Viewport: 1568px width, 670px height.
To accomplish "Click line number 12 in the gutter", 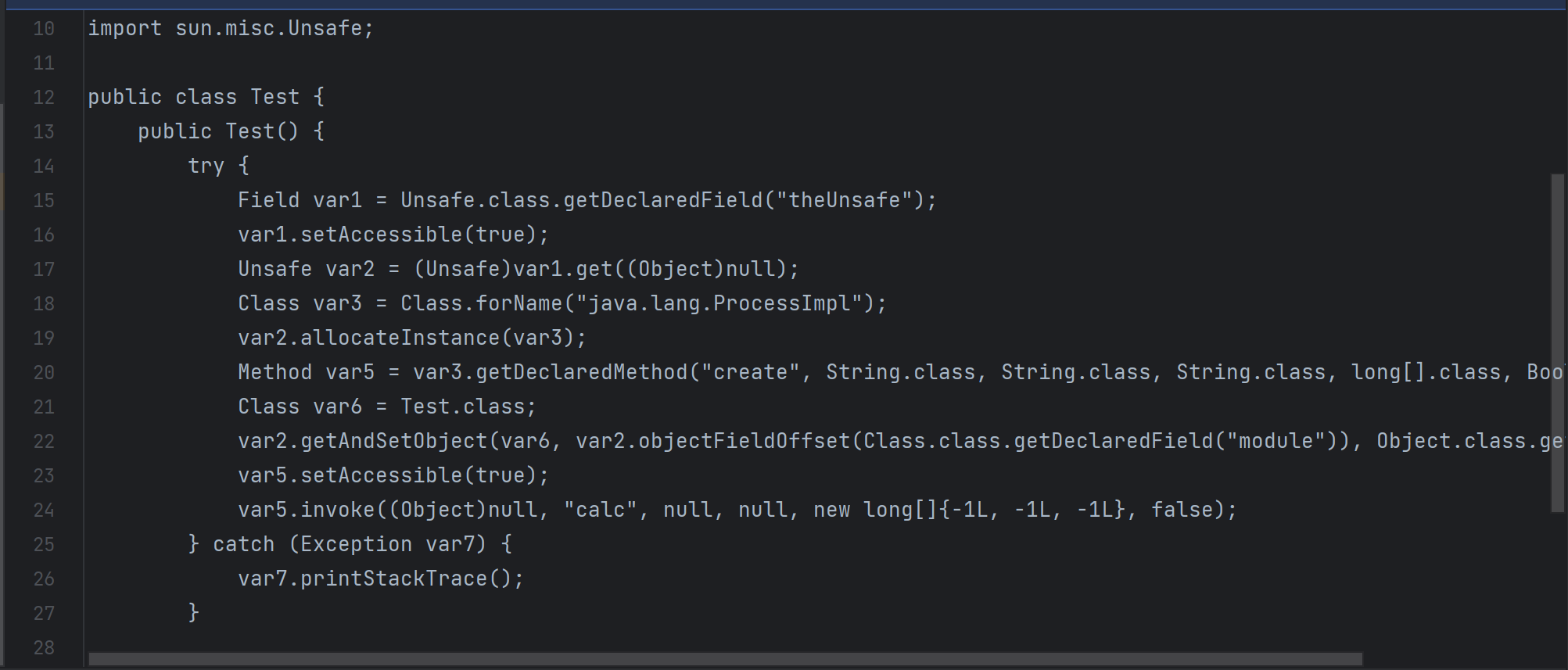I will point(44,98).
